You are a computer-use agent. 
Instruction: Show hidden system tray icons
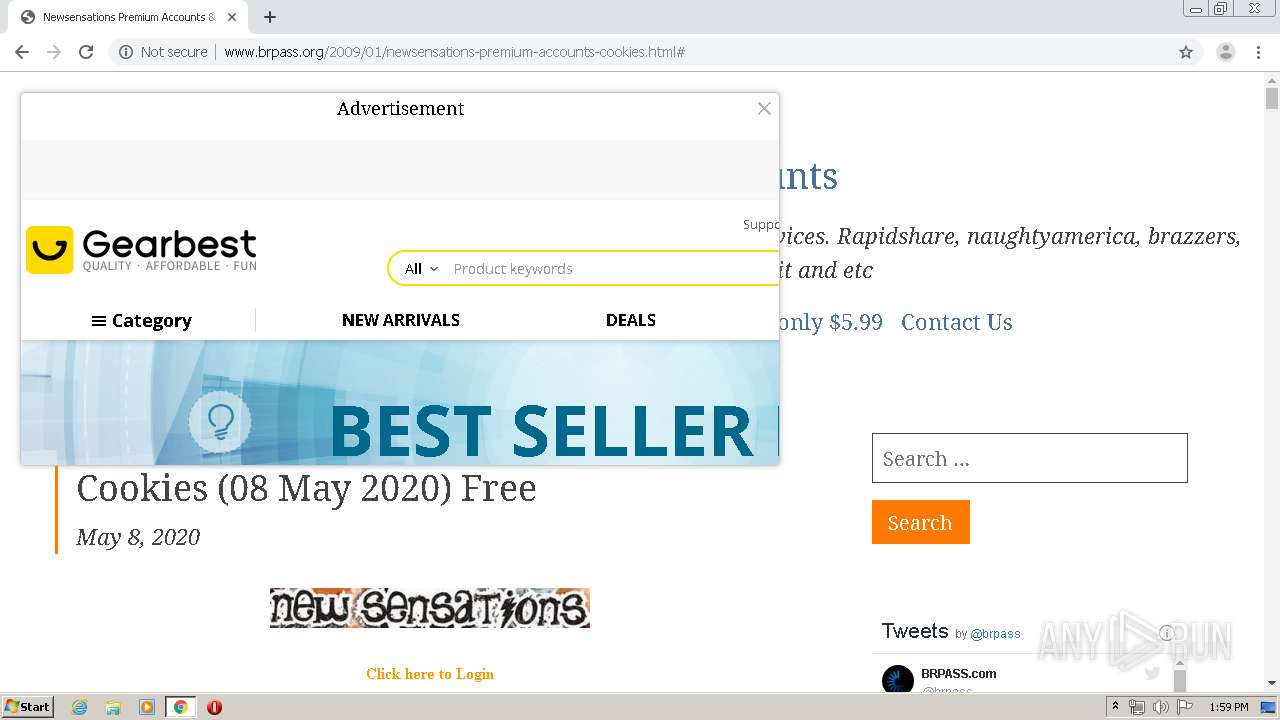(1115, 707)
